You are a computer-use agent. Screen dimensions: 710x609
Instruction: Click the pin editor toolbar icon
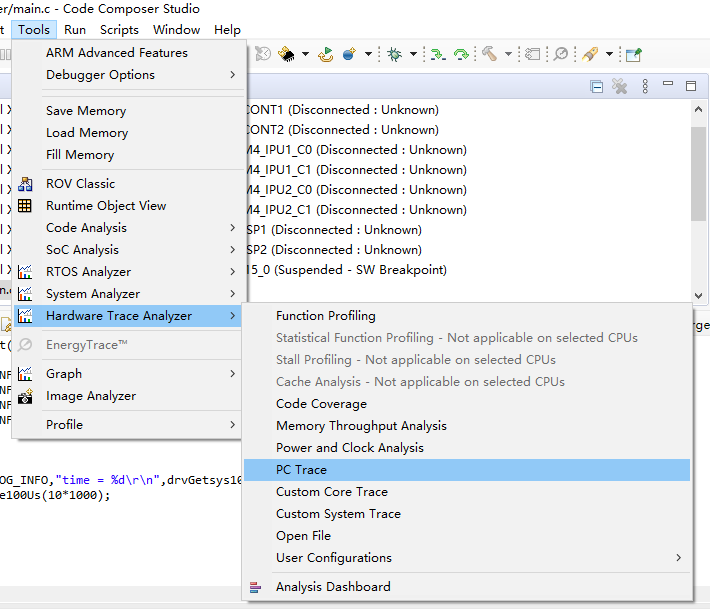pos(633,55)
